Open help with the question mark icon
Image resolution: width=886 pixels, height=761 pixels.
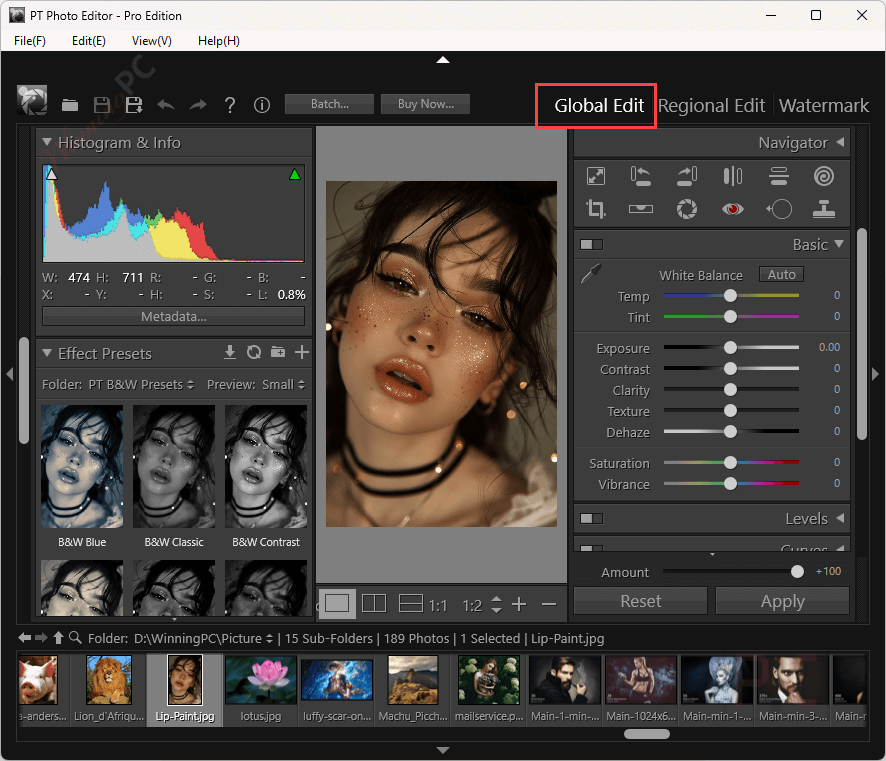[229, 105]
